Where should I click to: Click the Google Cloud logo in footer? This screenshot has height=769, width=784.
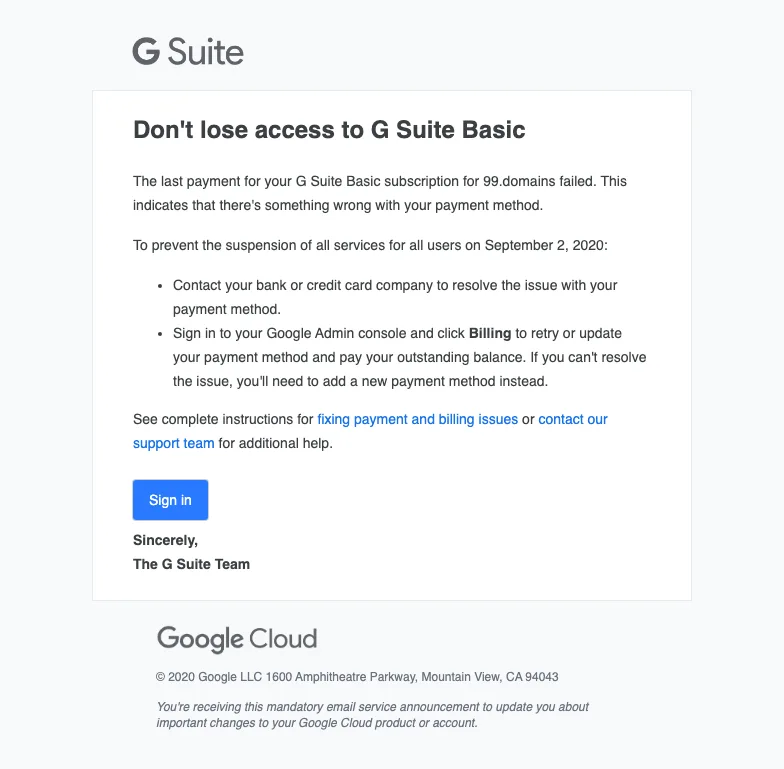click(237, 639)
